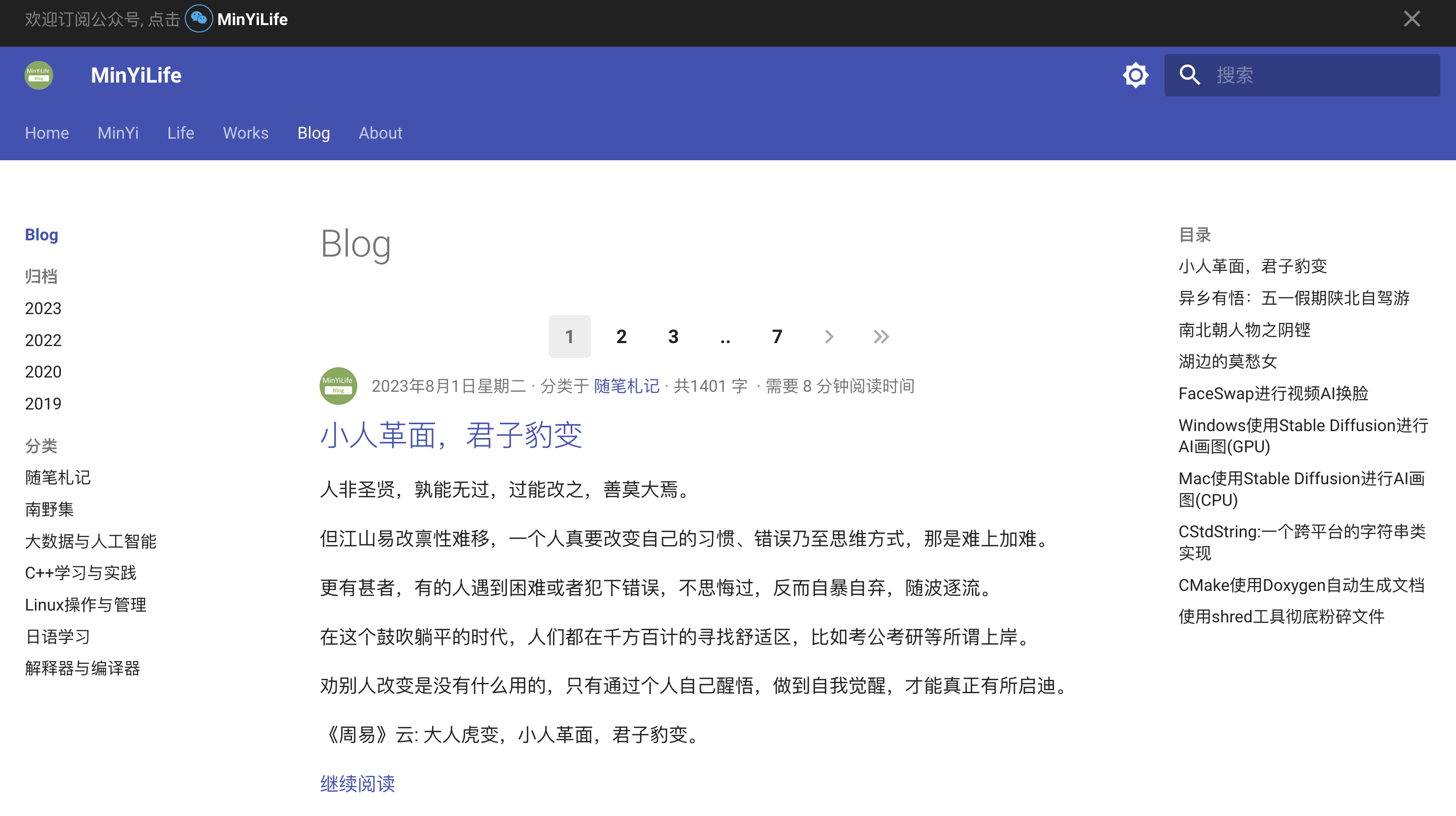
Task: Switch to the Works tab
Action: pyautogui.click(x=246, y=133)
